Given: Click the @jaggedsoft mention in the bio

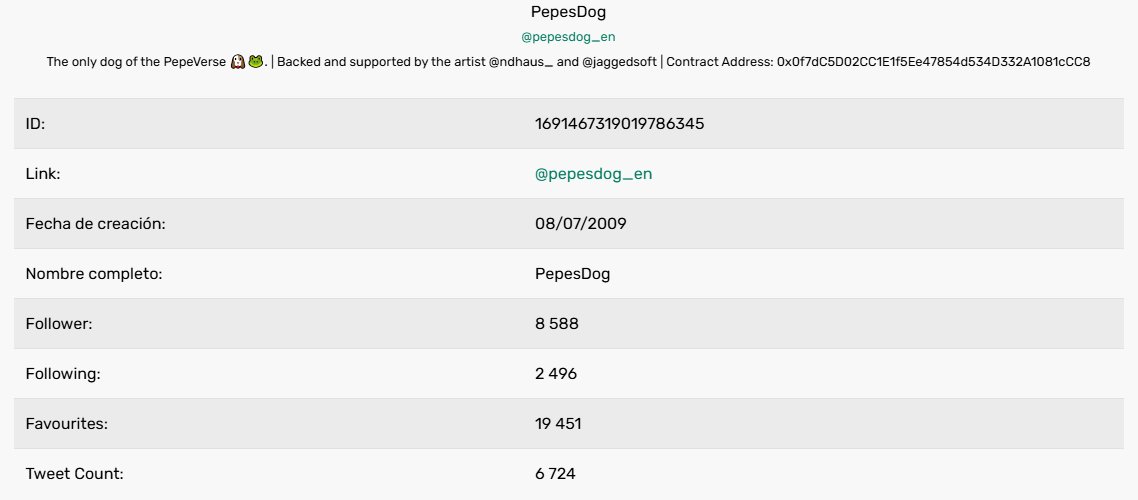Looking at the screenshot, I should (x=619, y=62).
